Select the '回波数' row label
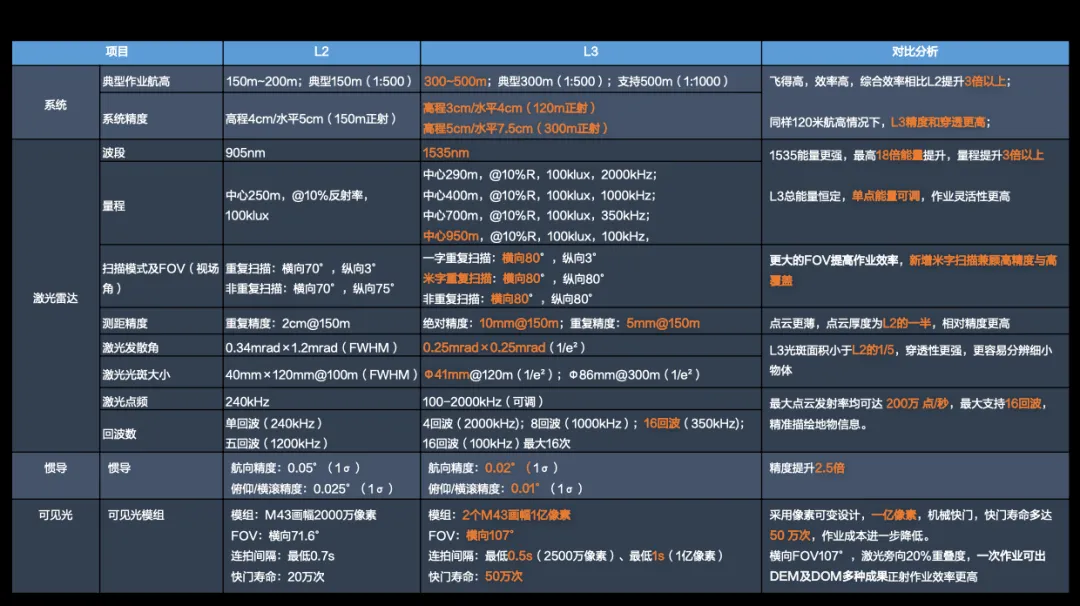 [x=119, y=434]
